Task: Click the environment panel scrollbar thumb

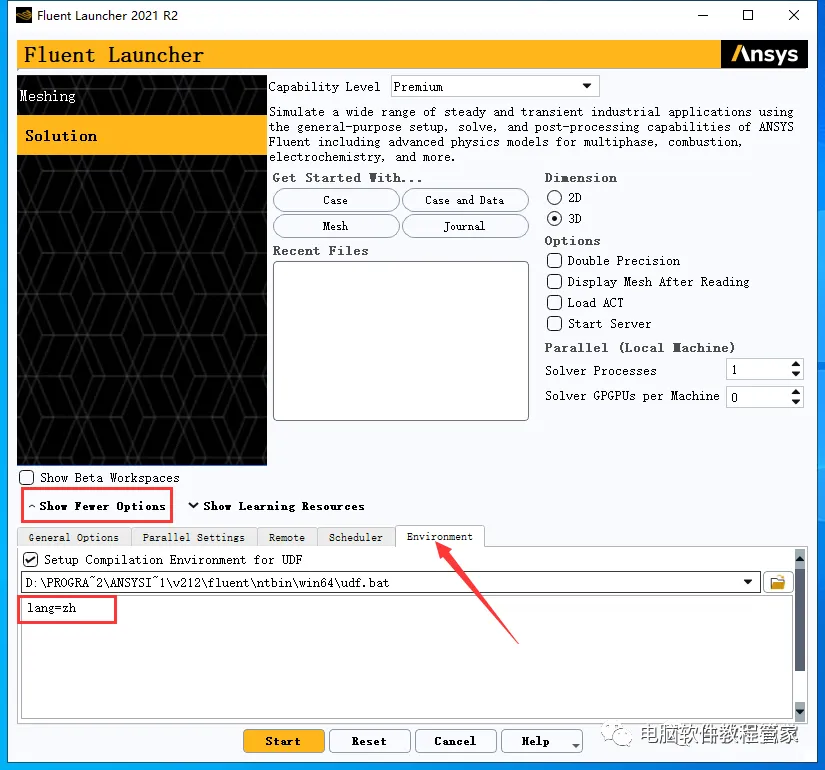Action: (800, 619)
